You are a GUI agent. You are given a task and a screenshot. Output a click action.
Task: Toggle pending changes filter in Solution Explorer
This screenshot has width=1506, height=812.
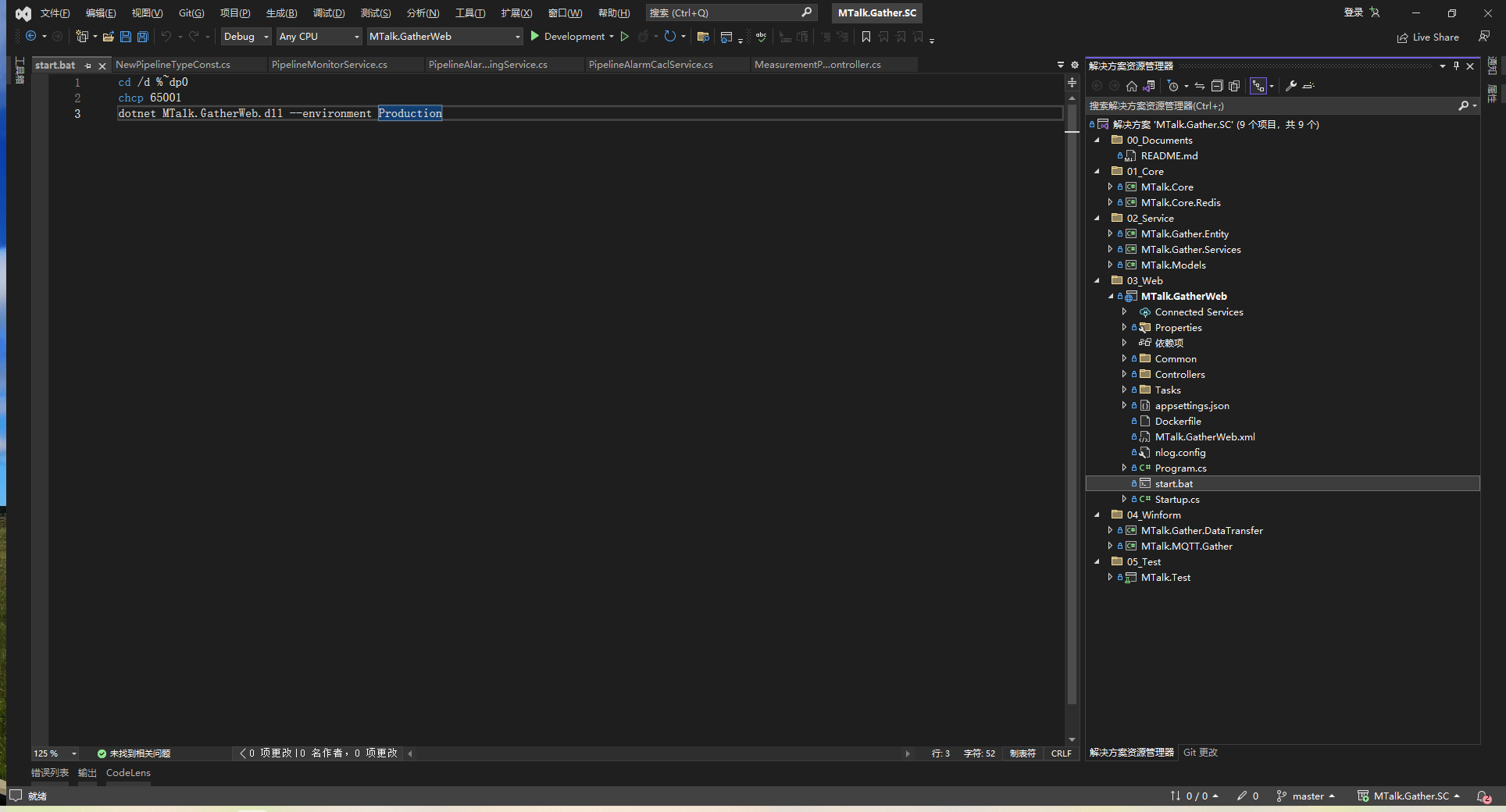pos(1174,86)
